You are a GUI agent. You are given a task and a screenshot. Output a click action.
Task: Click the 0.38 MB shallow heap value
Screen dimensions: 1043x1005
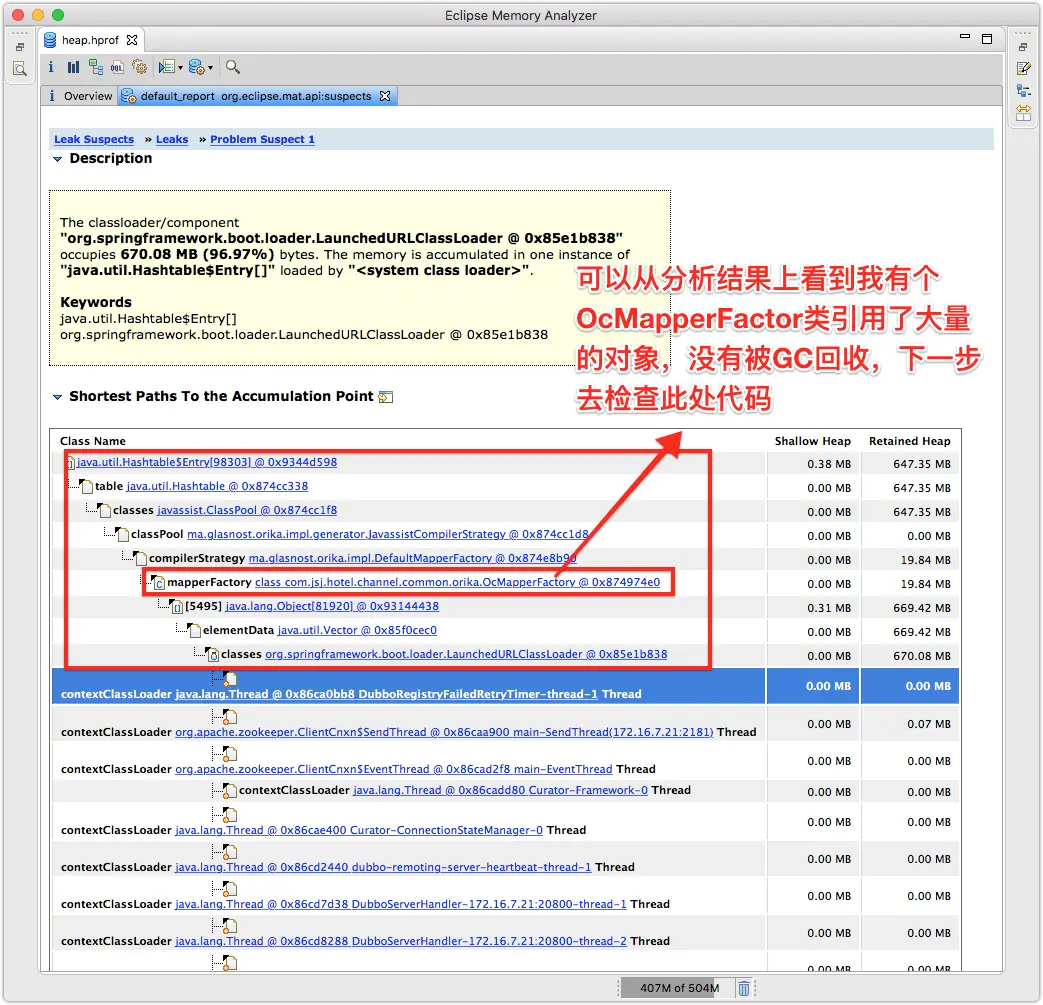pos(829,464)
